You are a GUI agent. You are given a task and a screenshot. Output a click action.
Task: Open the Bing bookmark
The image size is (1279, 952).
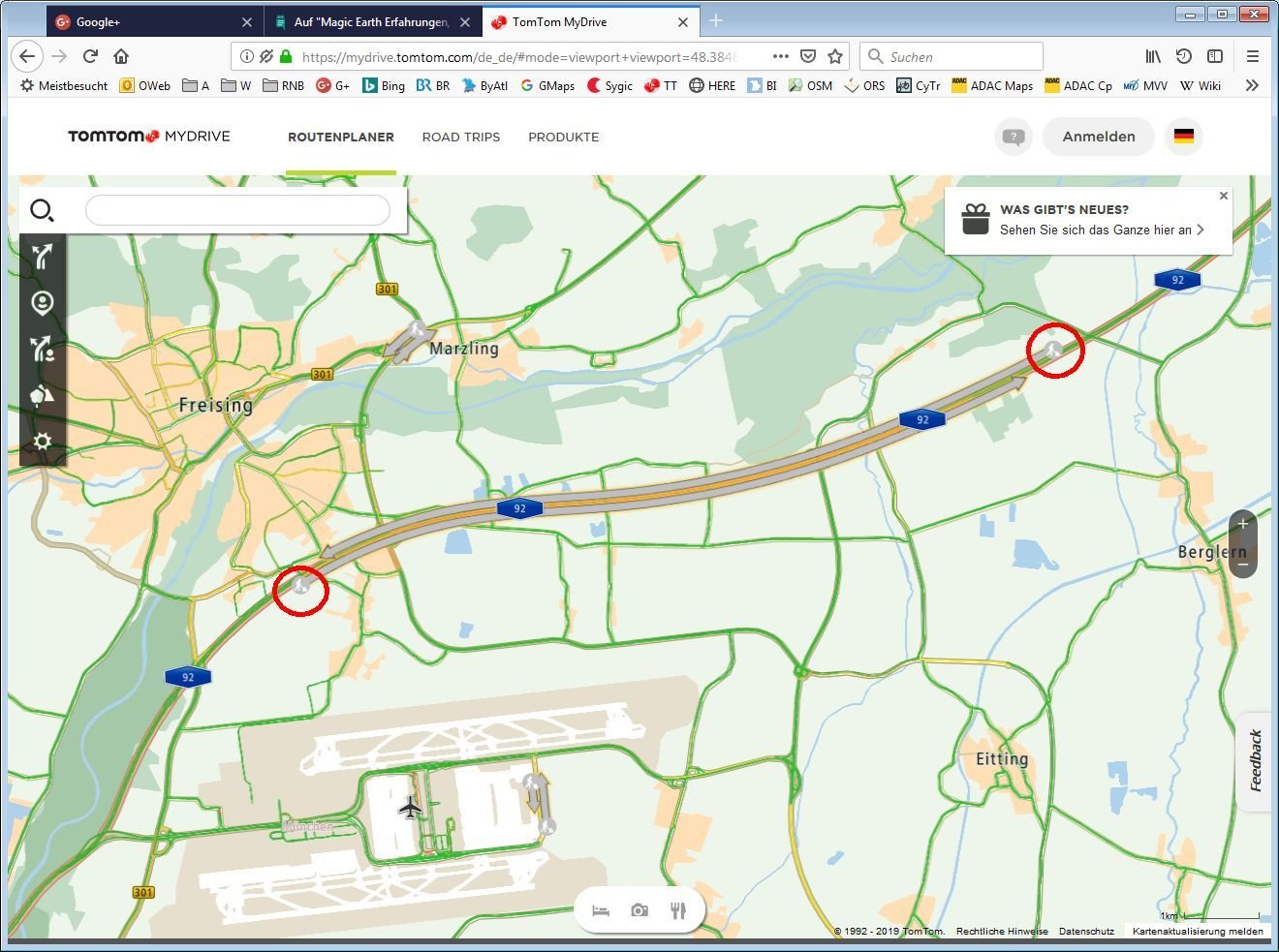(384, 85)
